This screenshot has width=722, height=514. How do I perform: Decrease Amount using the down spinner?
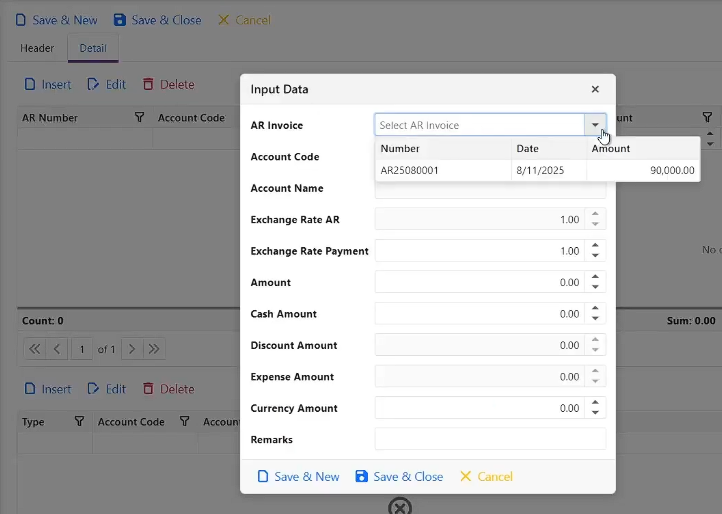(x=595, y=287)
